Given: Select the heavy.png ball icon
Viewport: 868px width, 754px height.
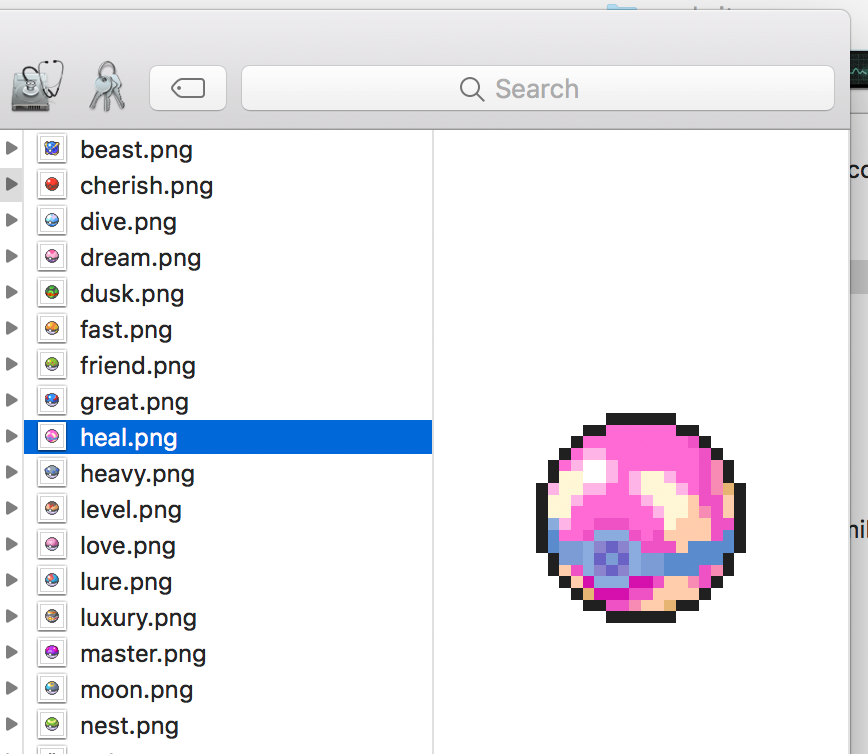Looking at the screenshot, I should click(51, 472).
